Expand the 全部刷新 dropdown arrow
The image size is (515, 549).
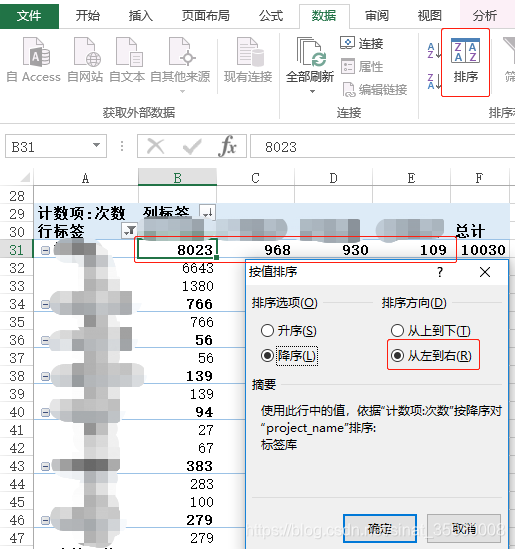point(312,91)
